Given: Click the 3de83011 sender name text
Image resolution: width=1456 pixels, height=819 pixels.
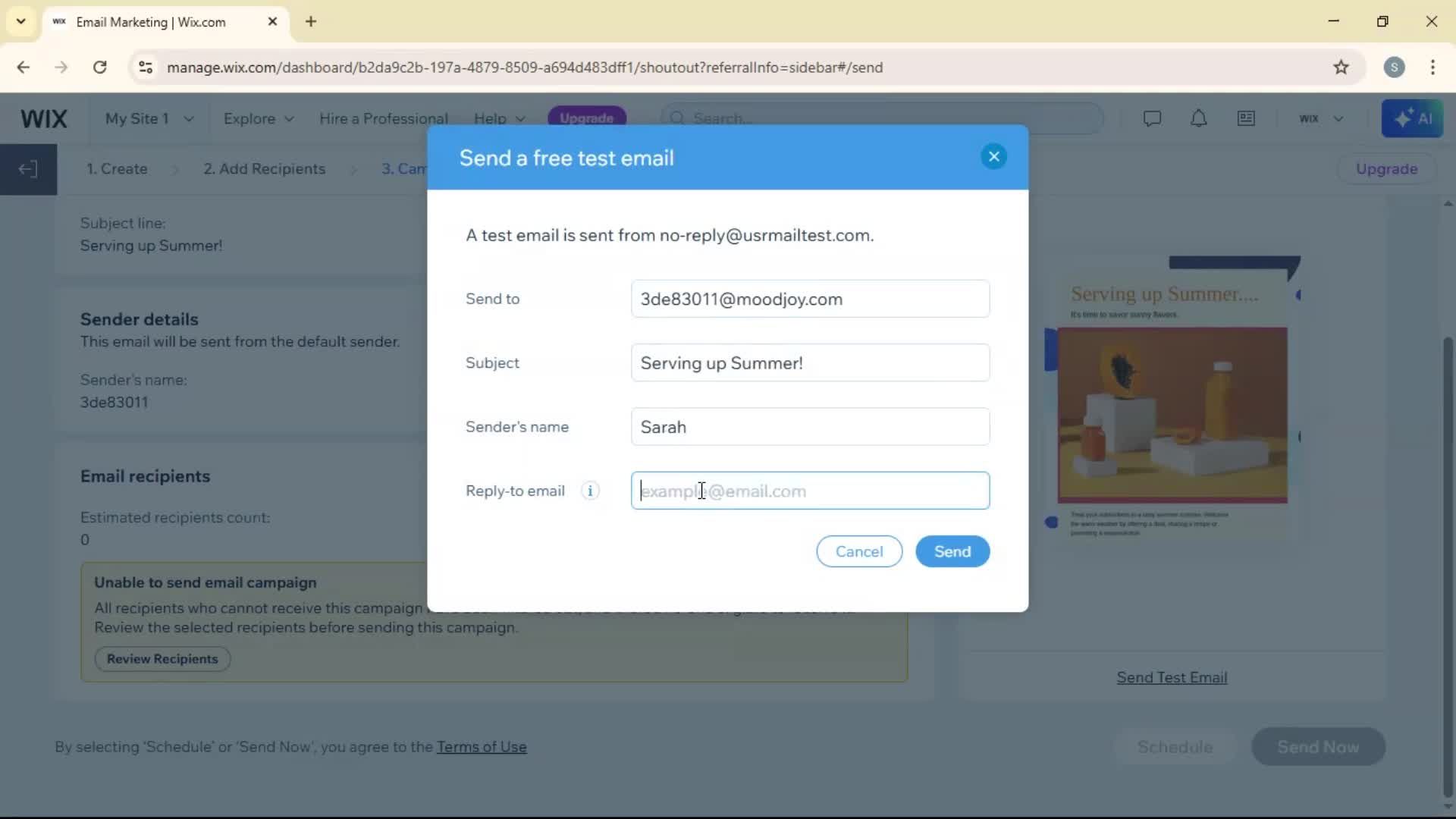Looking at the screenshot, I should (115, 403).
